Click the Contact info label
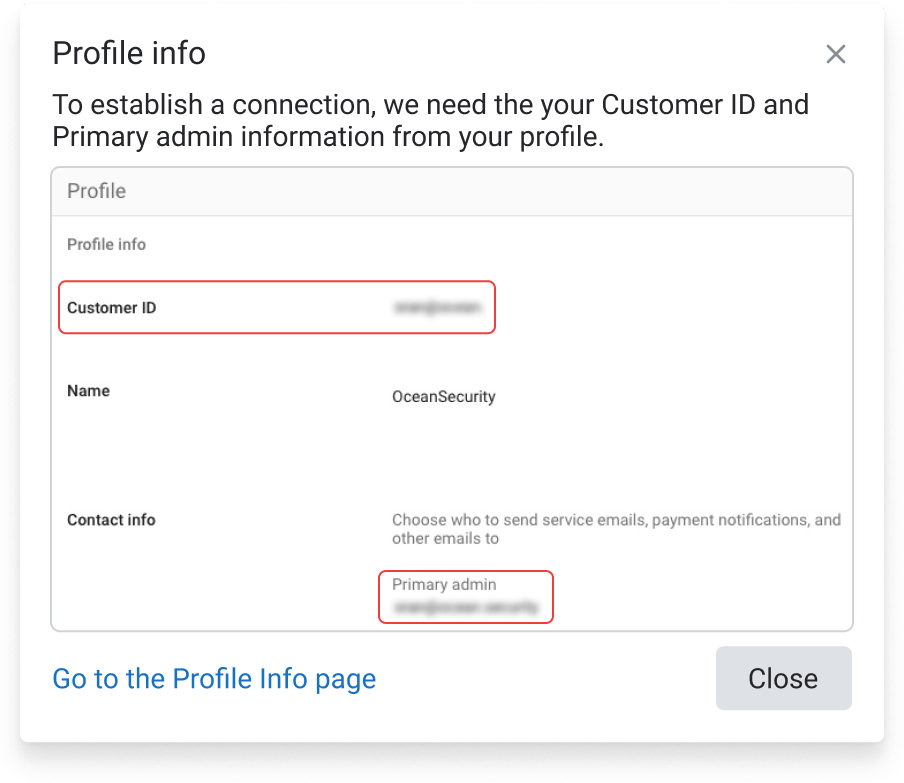The width and height of the screenshot is (904, 783). 111,520
